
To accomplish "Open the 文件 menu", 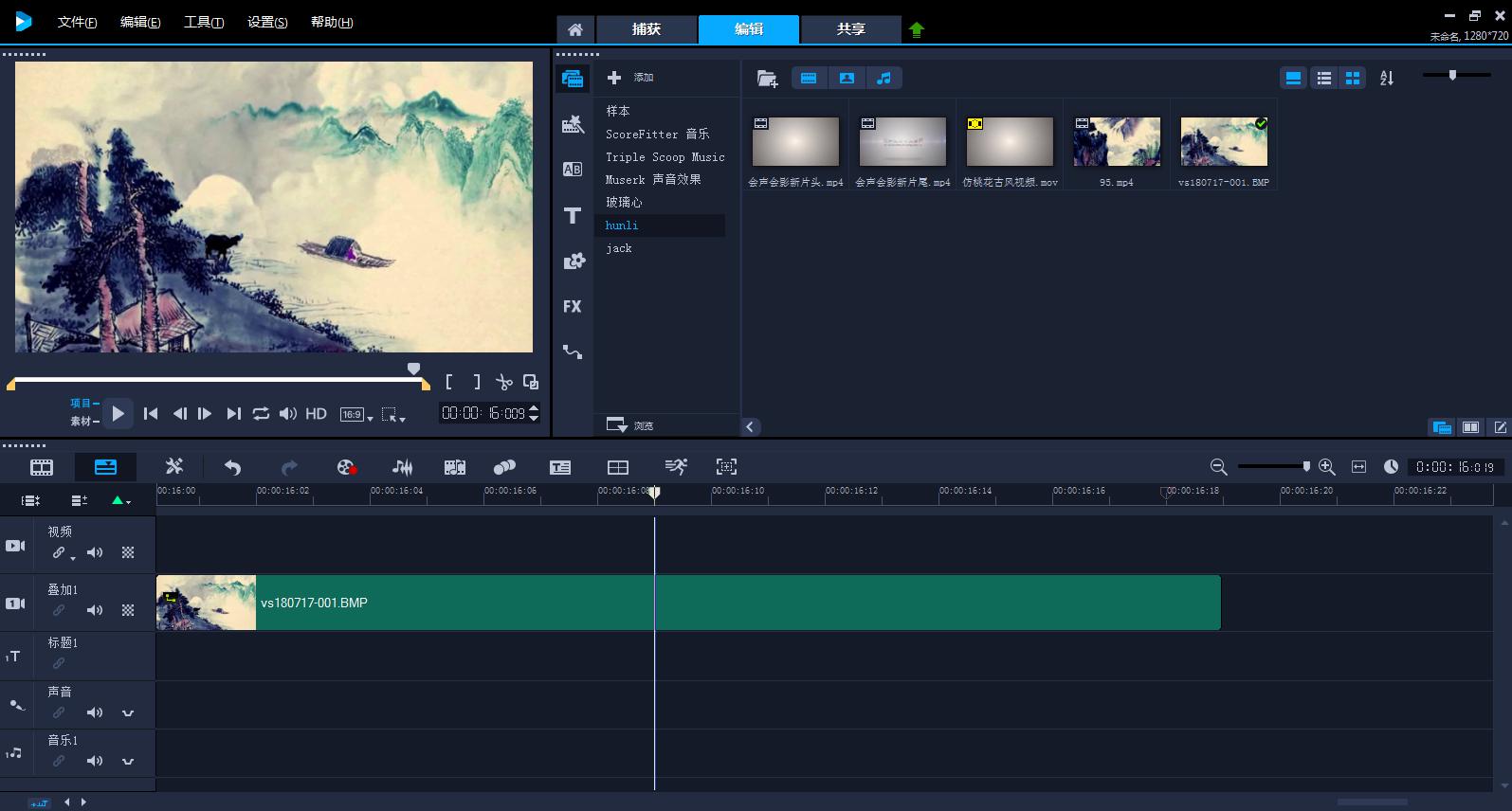I will (x=77, y=22).
